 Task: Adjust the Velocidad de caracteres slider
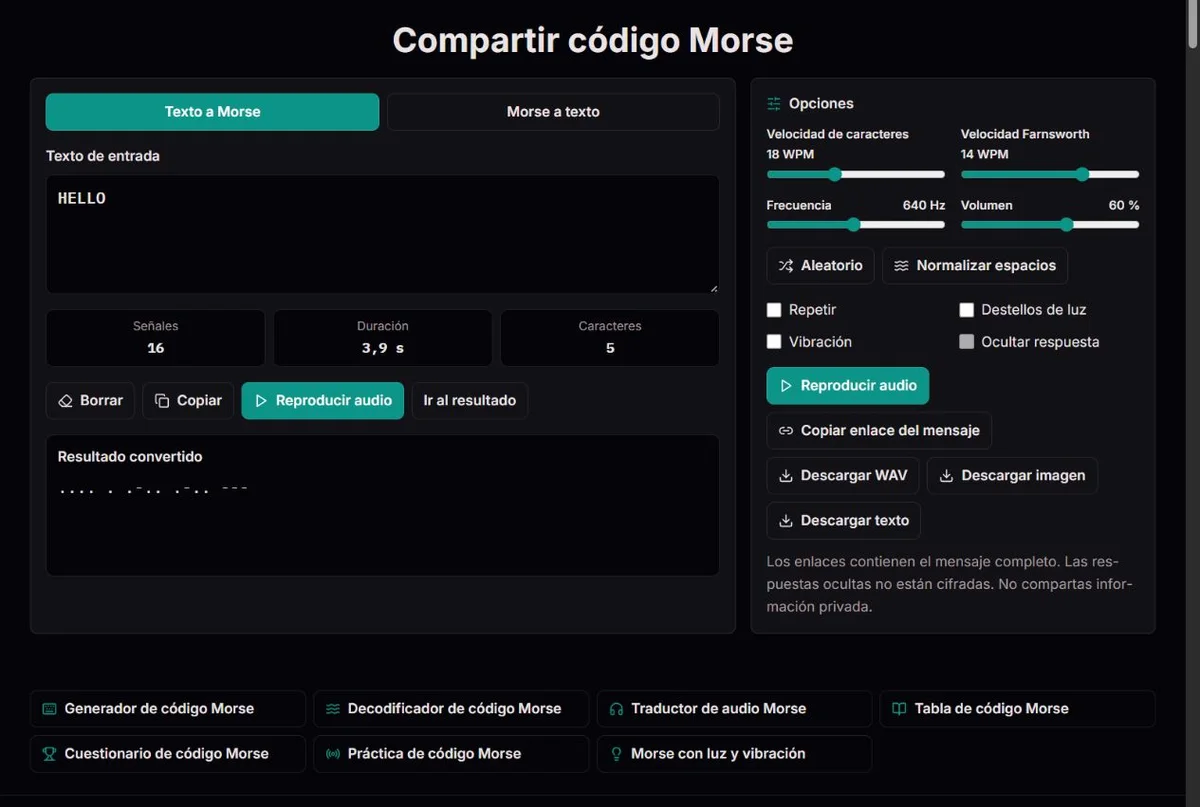[x=855, y=174]
